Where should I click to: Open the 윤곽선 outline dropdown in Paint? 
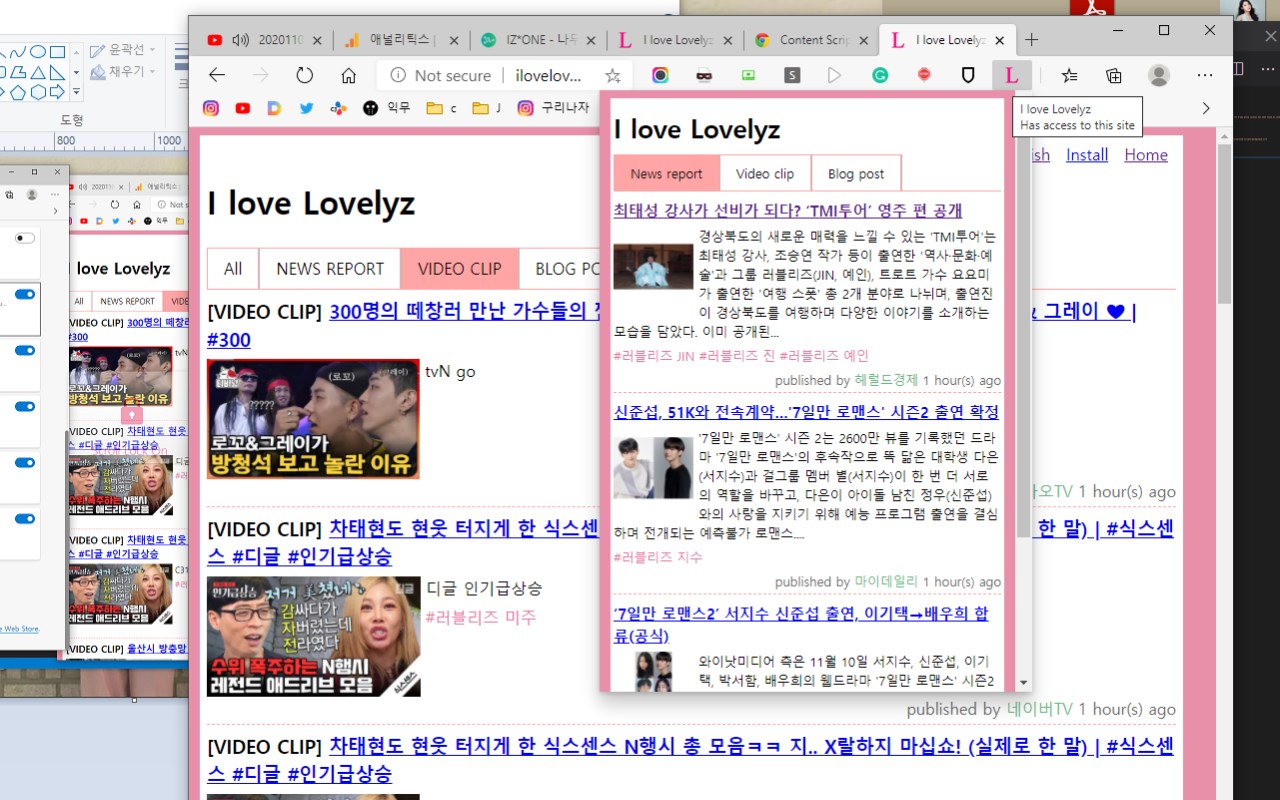(123, 50)
